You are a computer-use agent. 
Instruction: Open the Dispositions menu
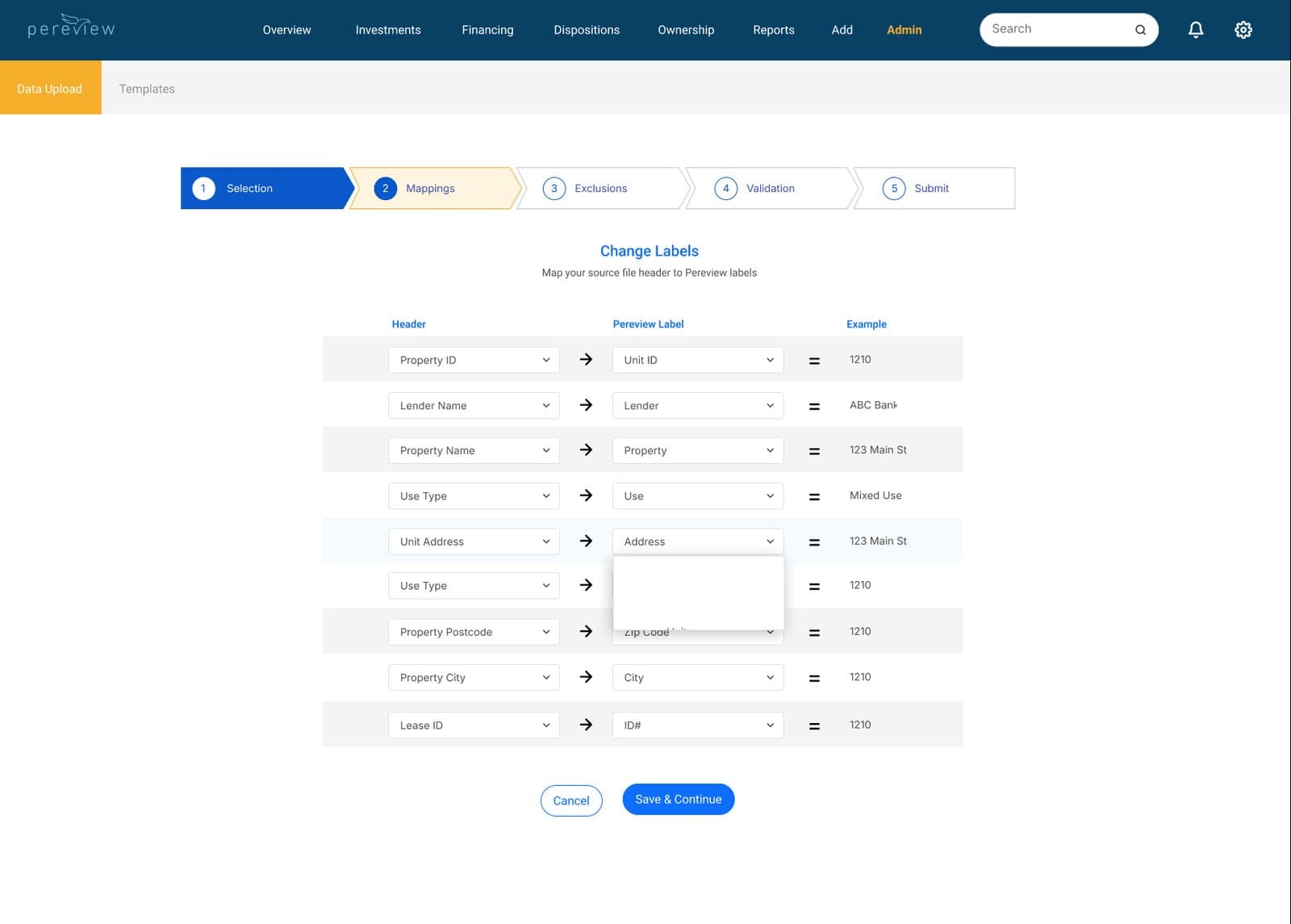coord(587,30)
